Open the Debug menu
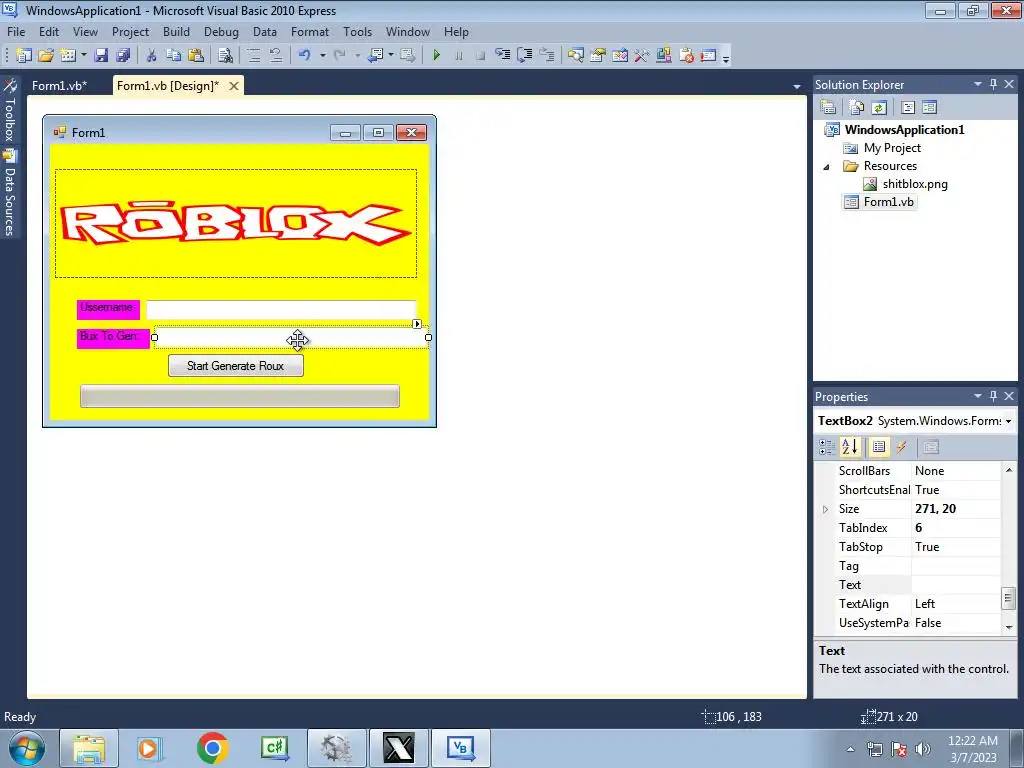 (x=221, y=31)
